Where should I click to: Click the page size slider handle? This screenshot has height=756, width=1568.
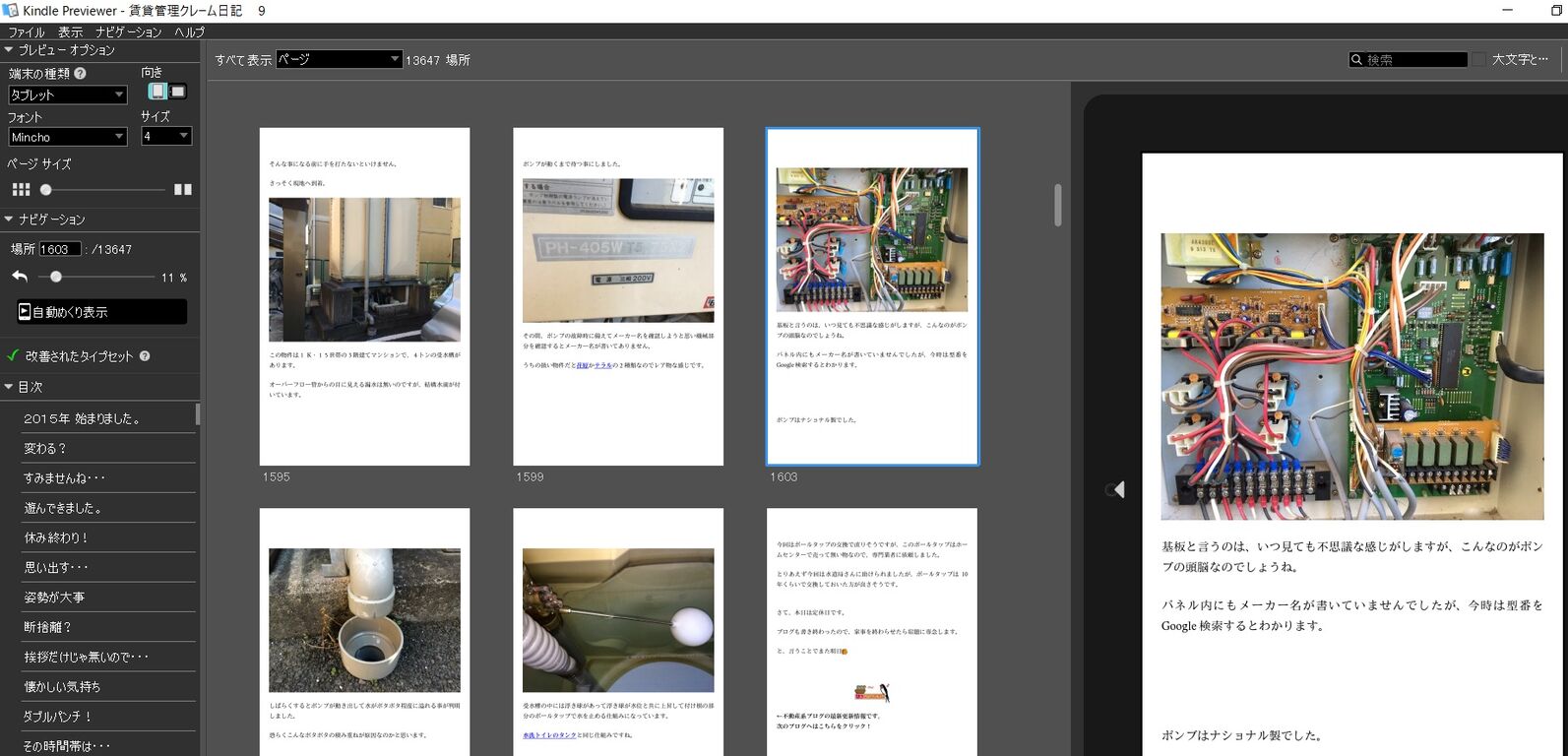45,189
